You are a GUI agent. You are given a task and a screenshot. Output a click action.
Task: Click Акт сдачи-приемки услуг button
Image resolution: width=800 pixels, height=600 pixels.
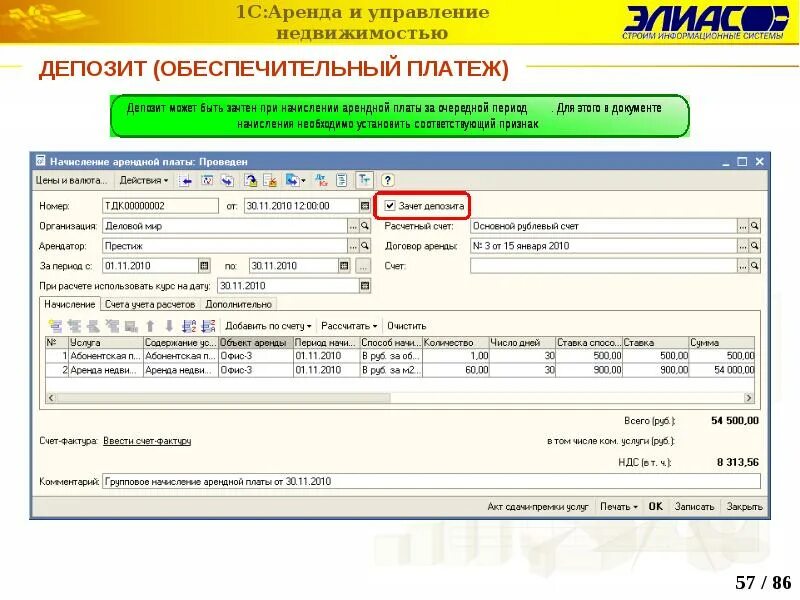pos(538,507)
